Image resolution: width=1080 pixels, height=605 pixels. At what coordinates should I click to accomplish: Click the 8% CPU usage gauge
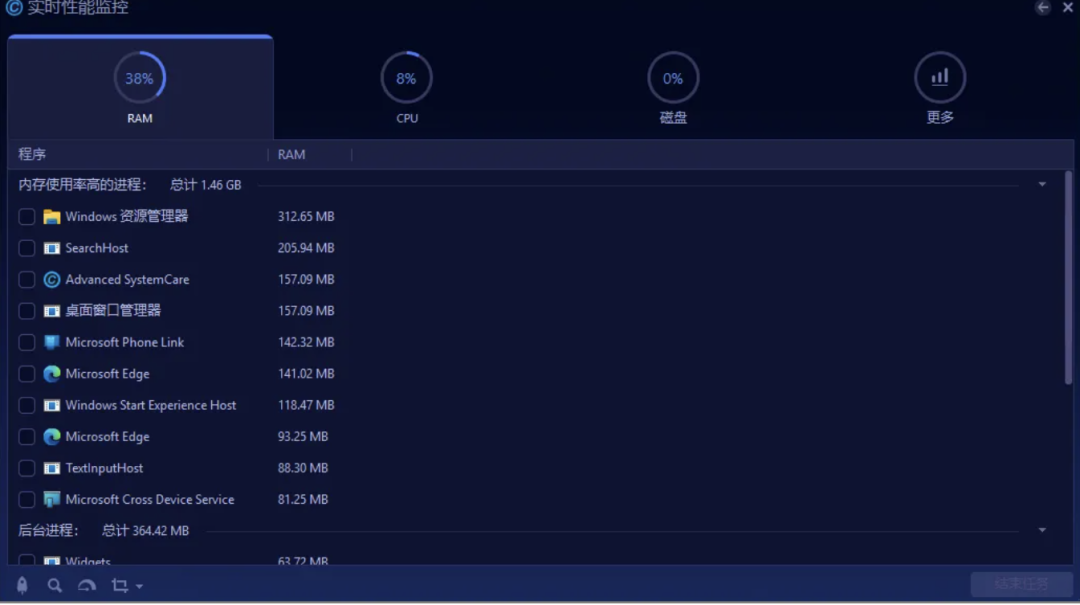tap(406, 78)
